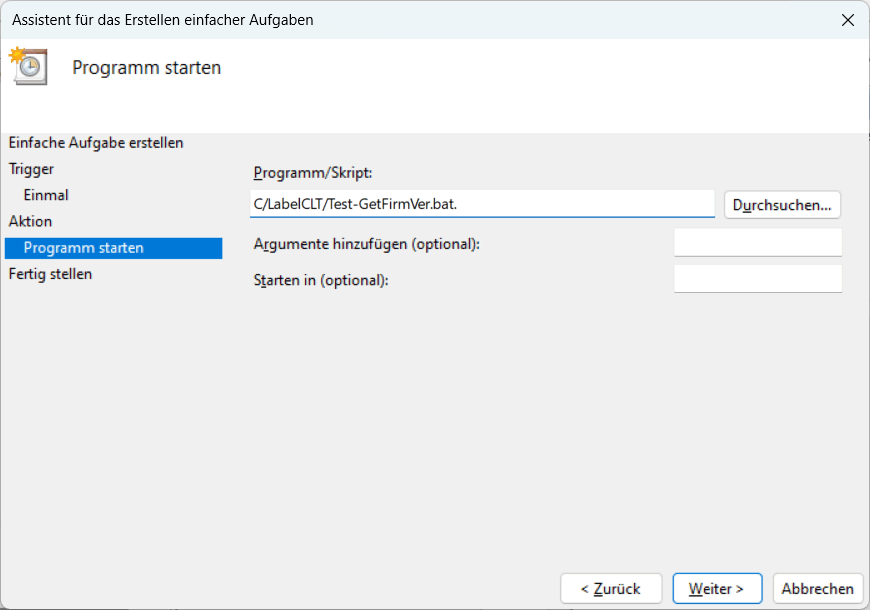Proceed with the 'Weiter >' button
This screenshot has height=610, width=870.
pos(717,589)
